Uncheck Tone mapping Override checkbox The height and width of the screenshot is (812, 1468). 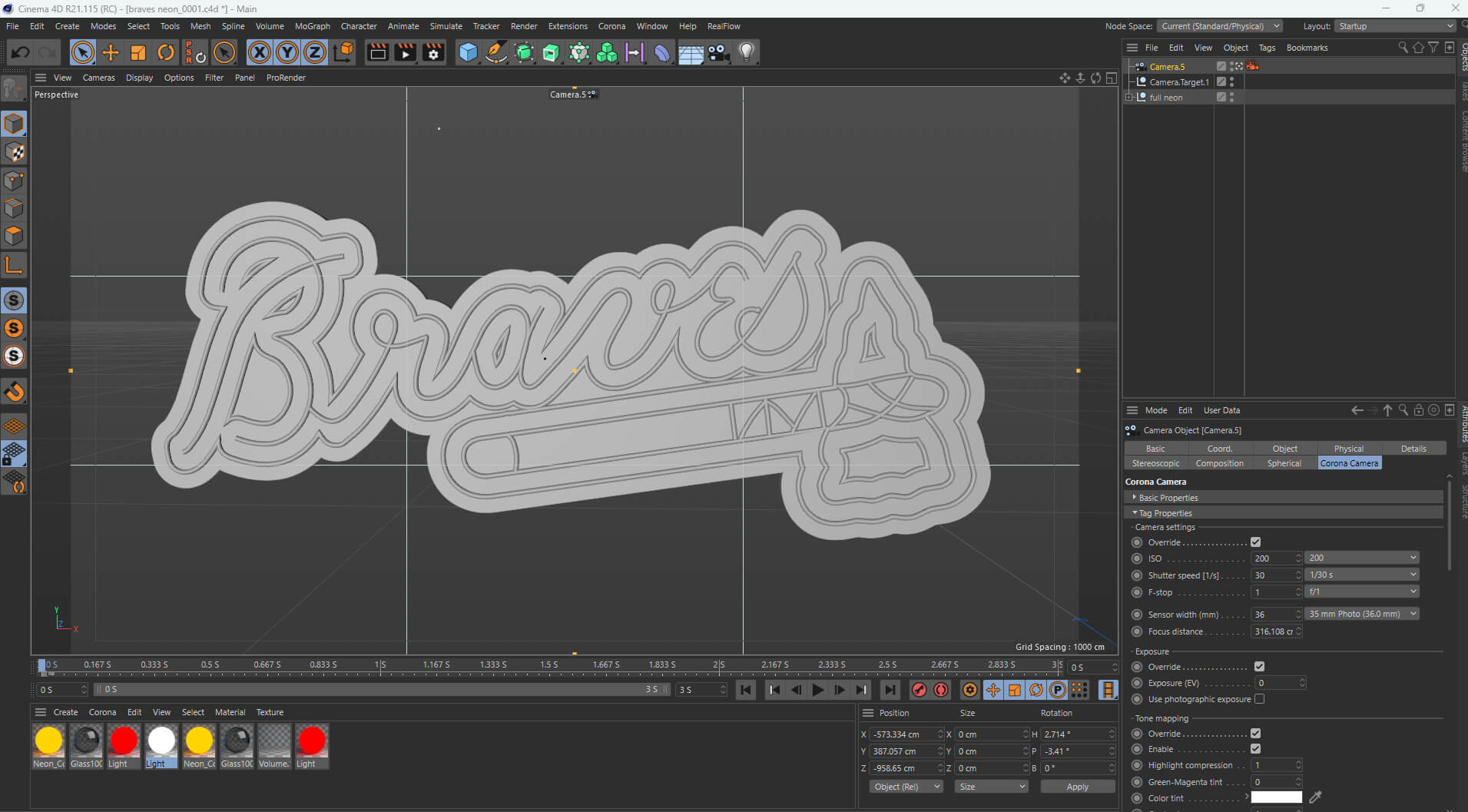(1255, 734)
